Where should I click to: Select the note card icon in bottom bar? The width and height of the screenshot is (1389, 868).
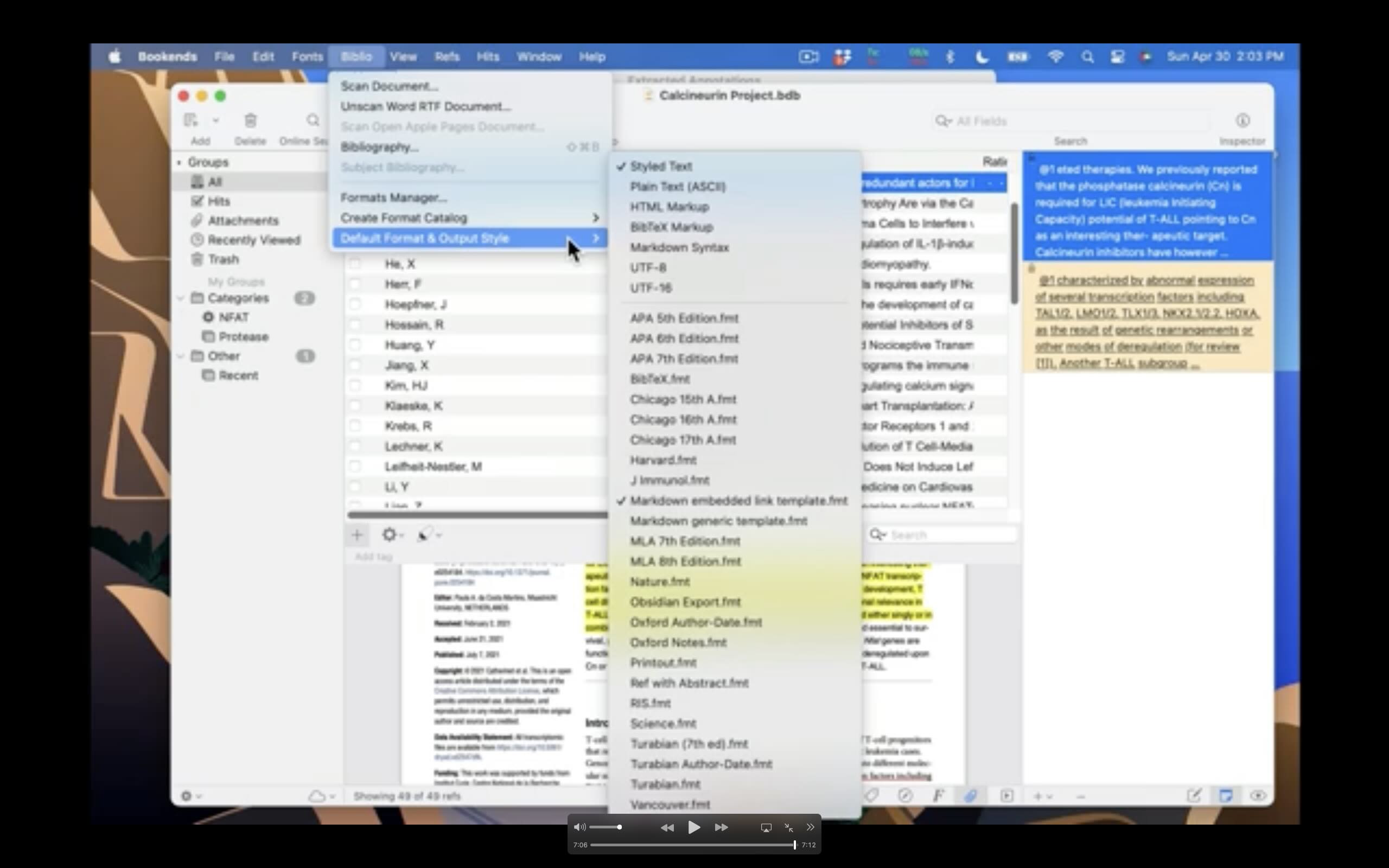(x=1226, y=796)
